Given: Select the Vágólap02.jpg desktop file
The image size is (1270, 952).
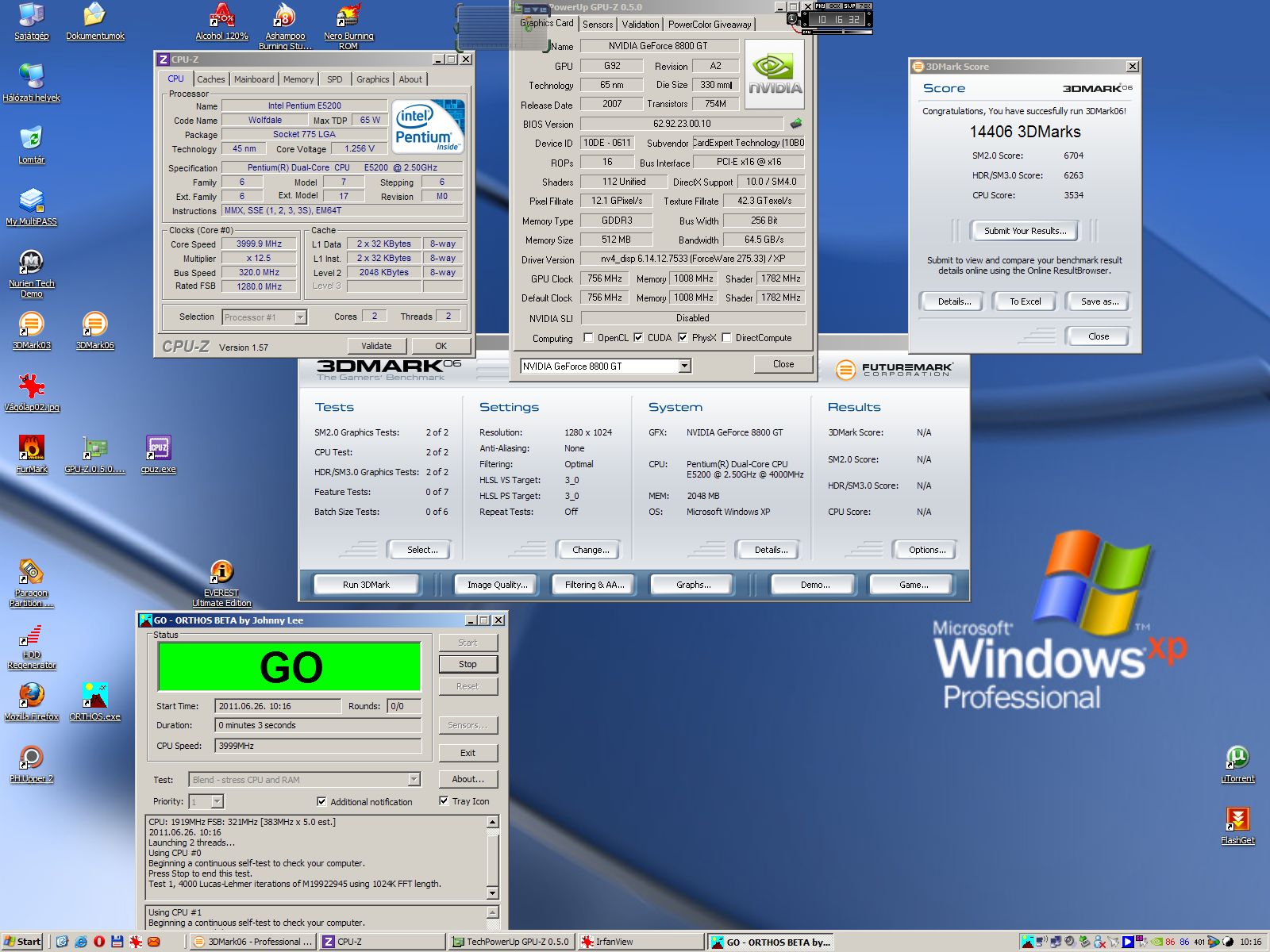Looking at the screenshot, I should pos(32,393).
